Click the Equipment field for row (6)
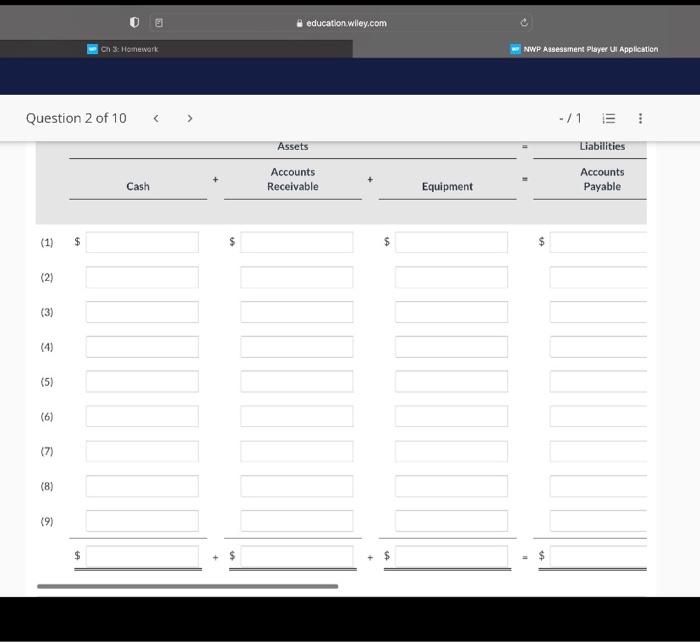Image resolution: width=700 pixels, height=642 pixels. point(451,417)
